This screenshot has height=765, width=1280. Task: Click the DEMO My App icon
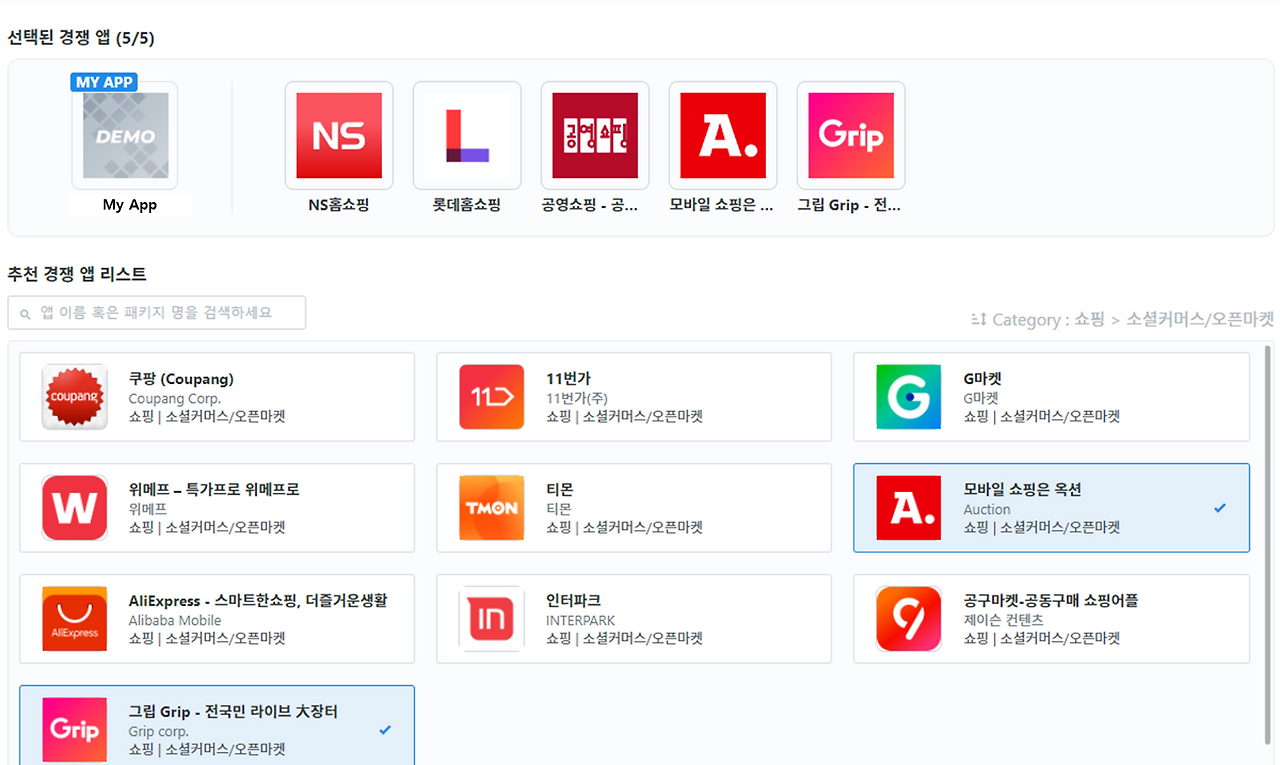click(x=125, y=136)
